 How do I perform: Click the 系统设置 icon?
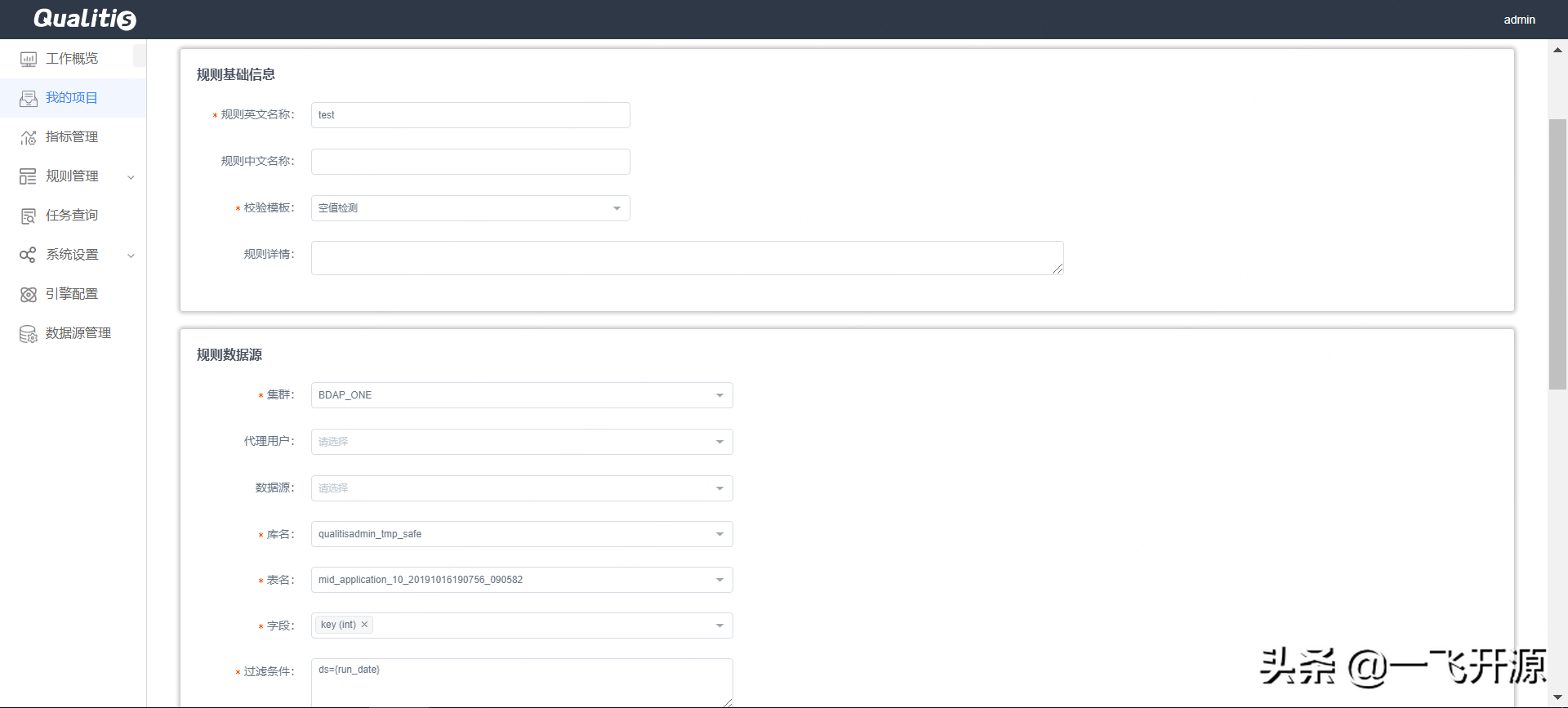coord(29,256)
